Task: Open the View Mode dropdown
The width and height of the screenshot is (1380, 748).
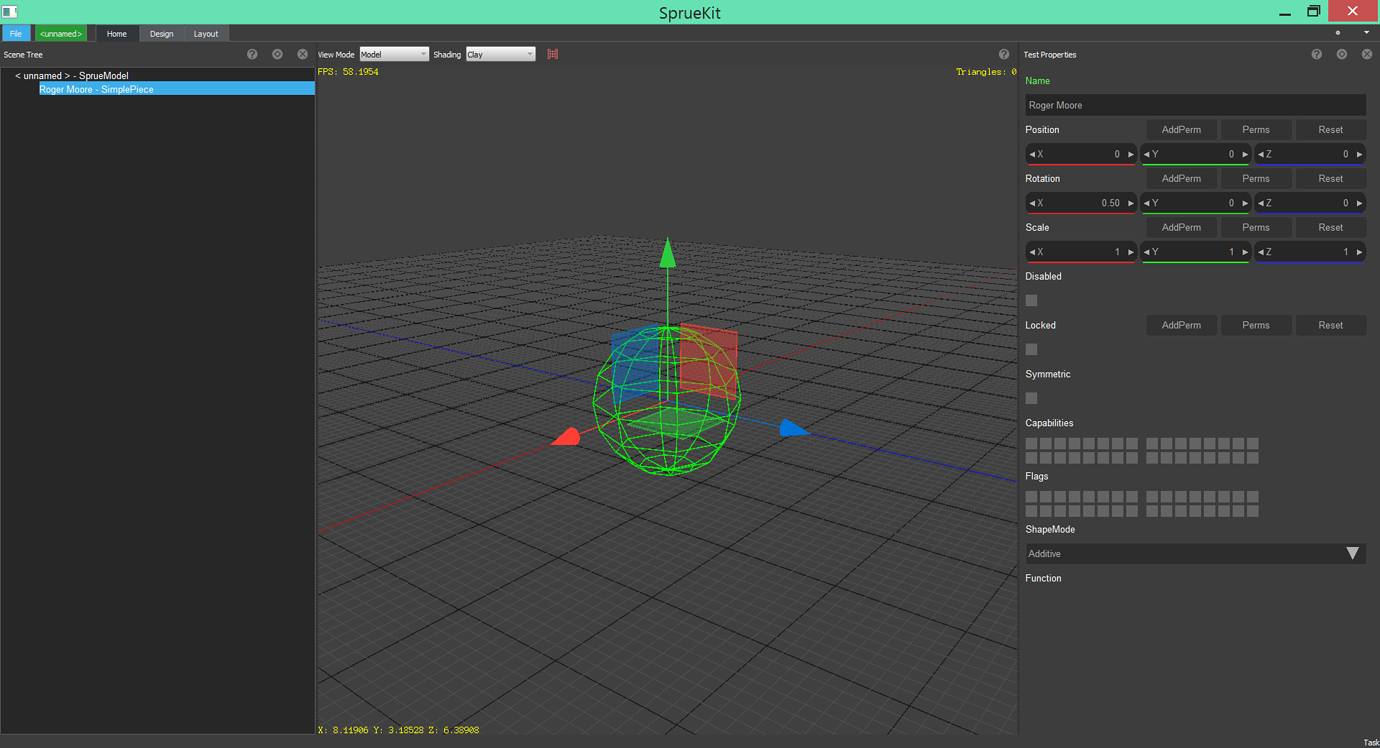Action: pos(394,54)
